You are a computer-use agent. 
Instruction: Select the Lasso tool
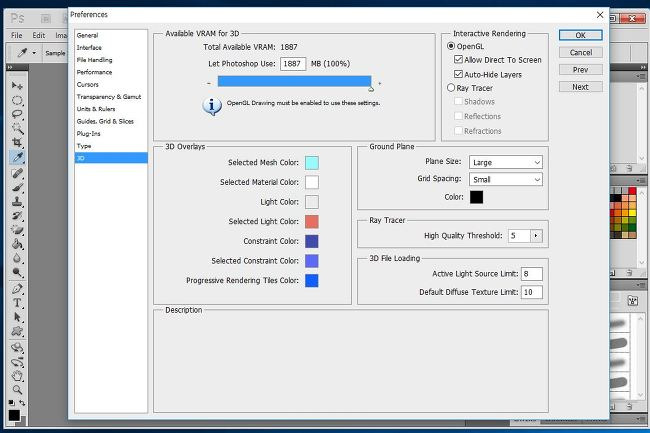tap(17, 114)
